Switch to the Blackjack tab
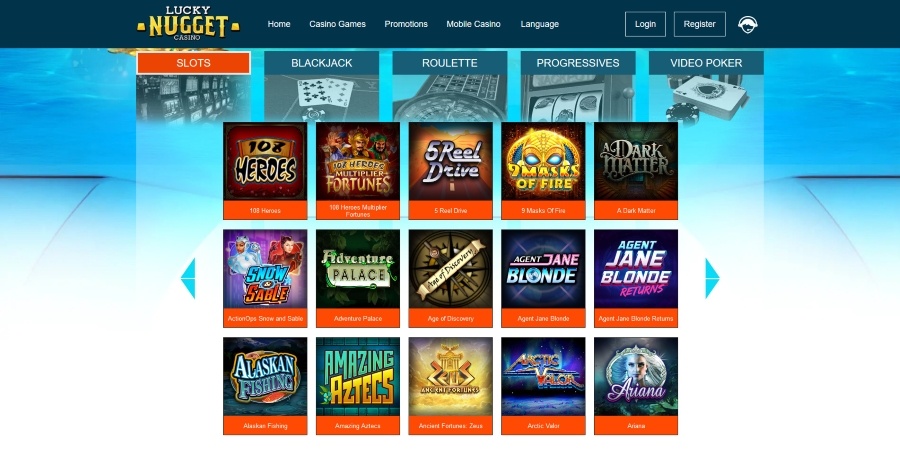The width and height of the screenshot is (900, 457). pos(321,63)
